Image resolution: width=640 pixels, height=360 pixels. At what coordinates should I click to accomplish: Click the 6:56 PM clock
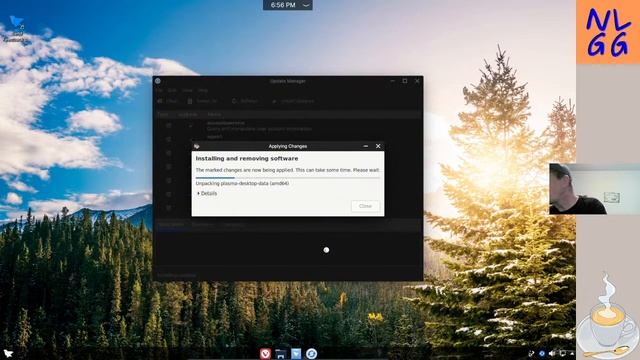click(283, 5)
